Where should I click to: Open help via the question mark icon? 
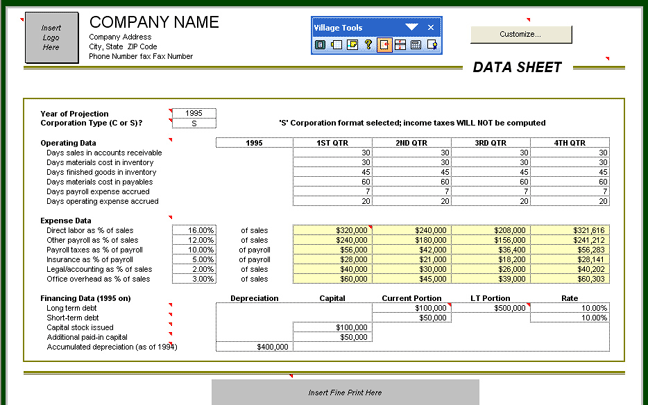pos(368,44)
